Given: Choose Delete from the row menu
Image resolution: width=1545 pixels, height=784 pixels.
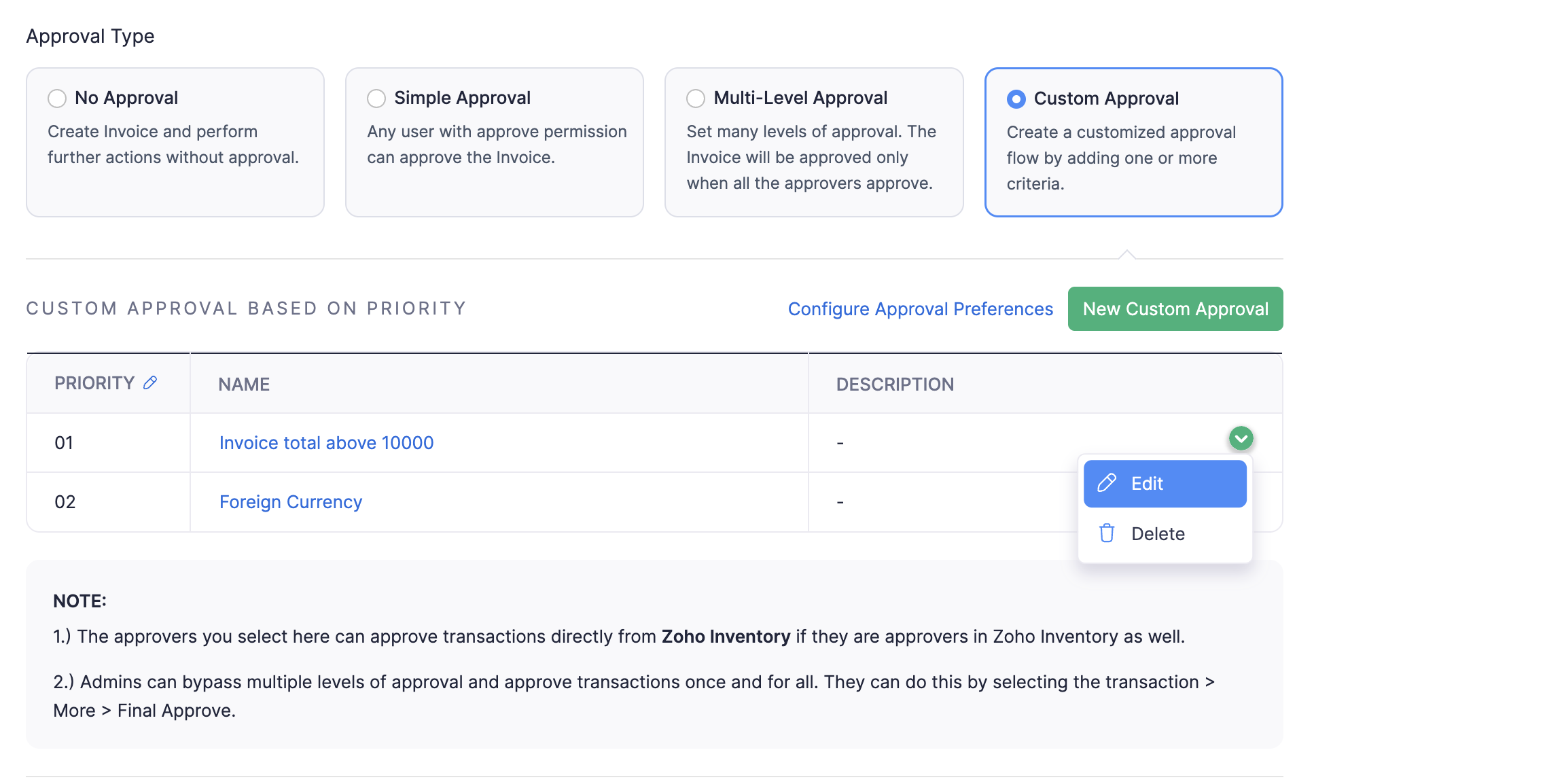Looking at the screenshot, I should pyautogui.click(x=1158, y=533).
